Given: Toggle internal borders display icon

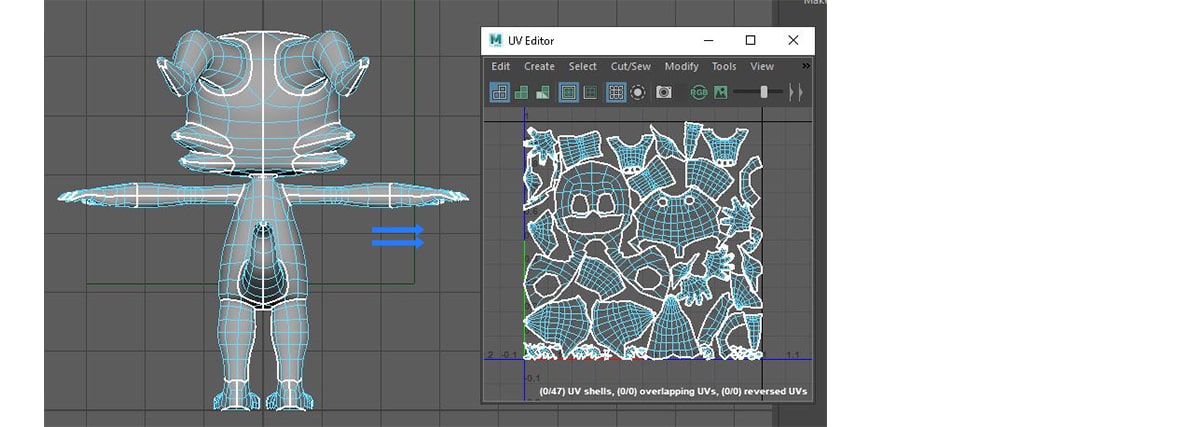Looking at the screenshot, I should pos(590,92).
